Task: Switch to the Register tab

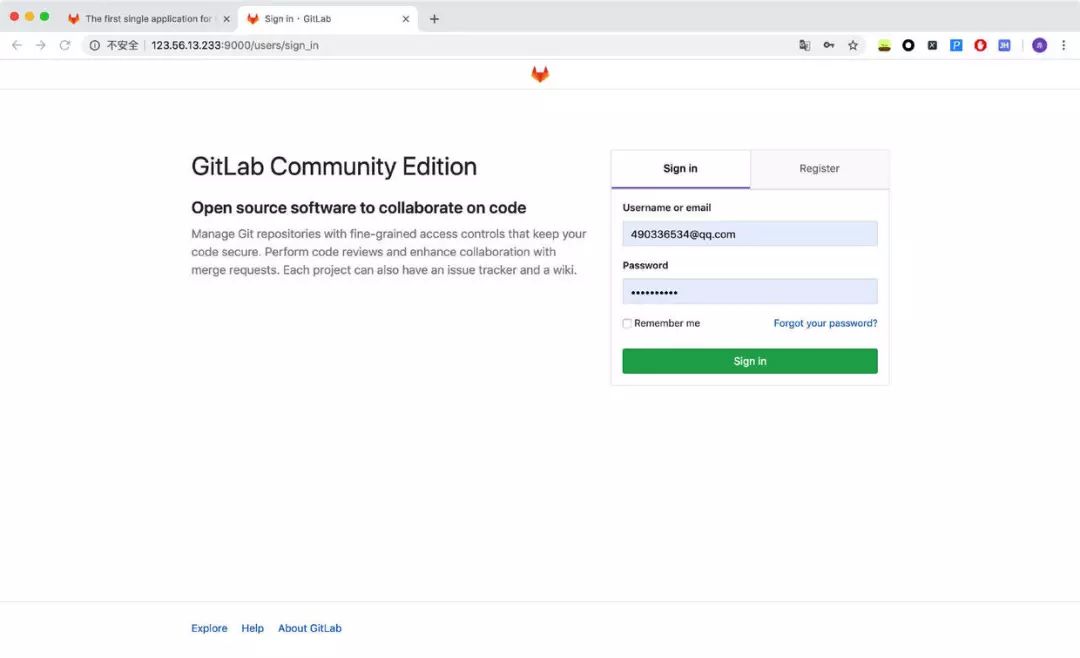Action: [x=820, y=169]
